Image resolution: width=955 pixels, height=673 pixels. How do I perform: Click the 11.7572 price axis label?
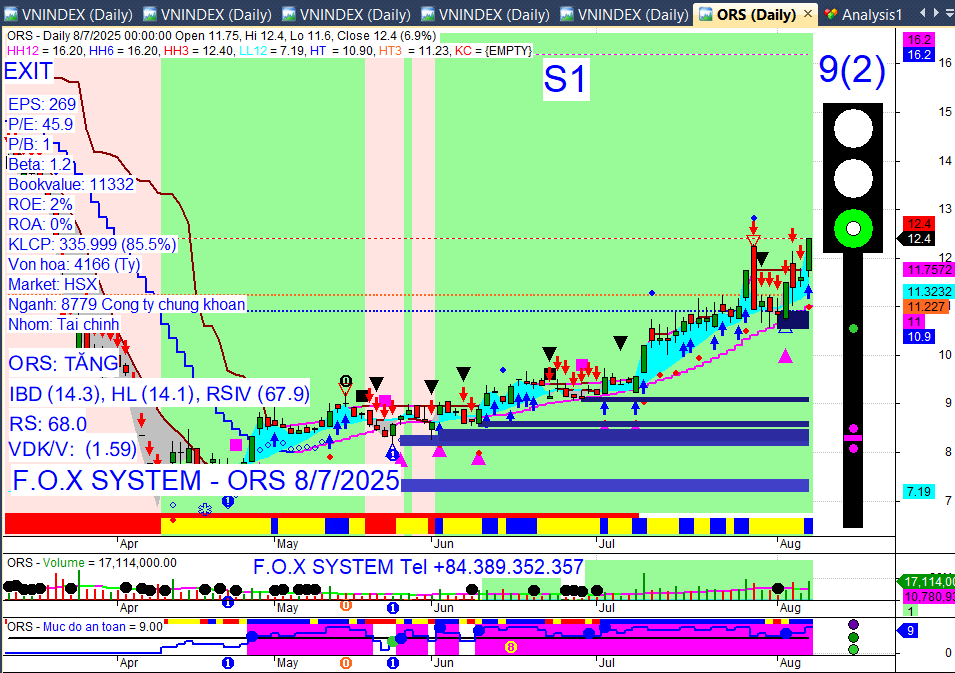929,269
